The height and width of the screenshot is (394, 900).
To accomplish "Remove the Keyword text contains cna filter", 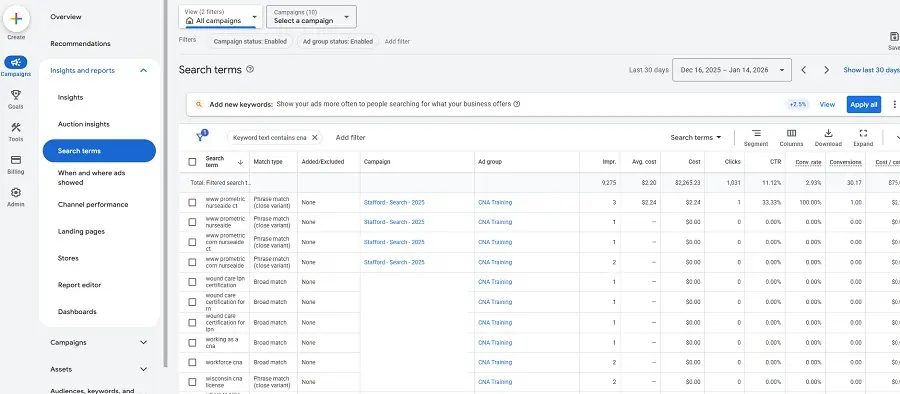I will click(x=315, y=137).
